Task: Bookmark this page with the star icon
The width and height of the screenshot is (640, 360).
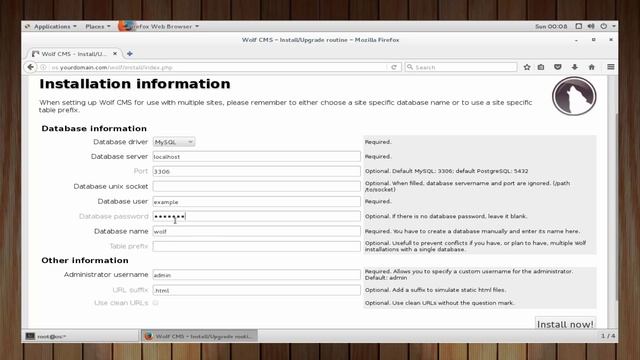Action: point(527,67)
